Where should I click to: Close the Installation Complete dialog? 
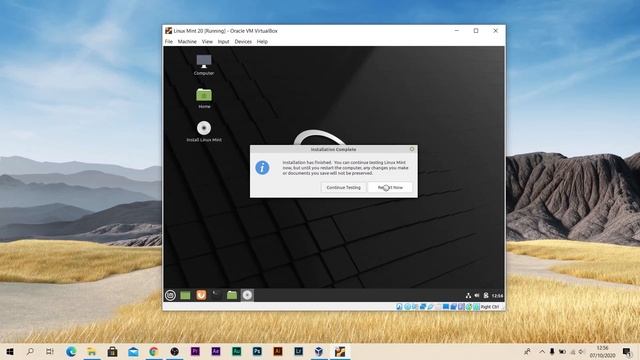click(x=412, y=149)
